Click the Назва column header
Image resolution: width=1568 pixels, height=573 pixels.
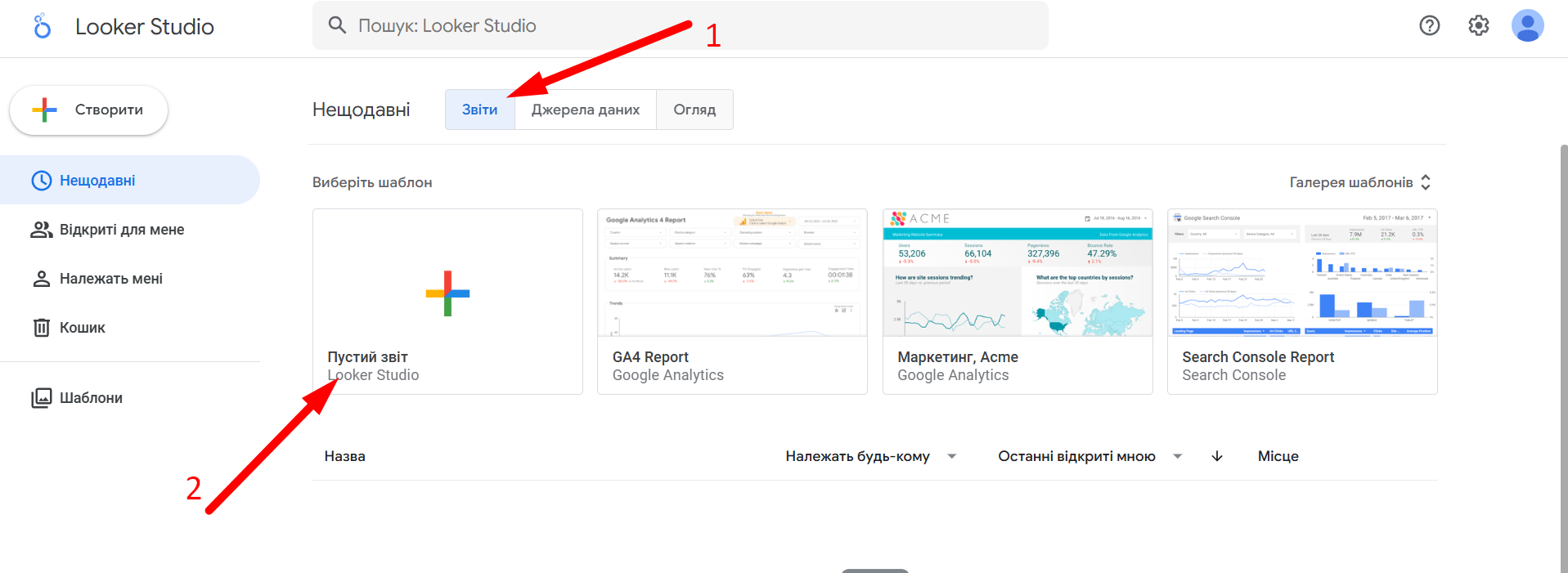(x=344, y=456)
